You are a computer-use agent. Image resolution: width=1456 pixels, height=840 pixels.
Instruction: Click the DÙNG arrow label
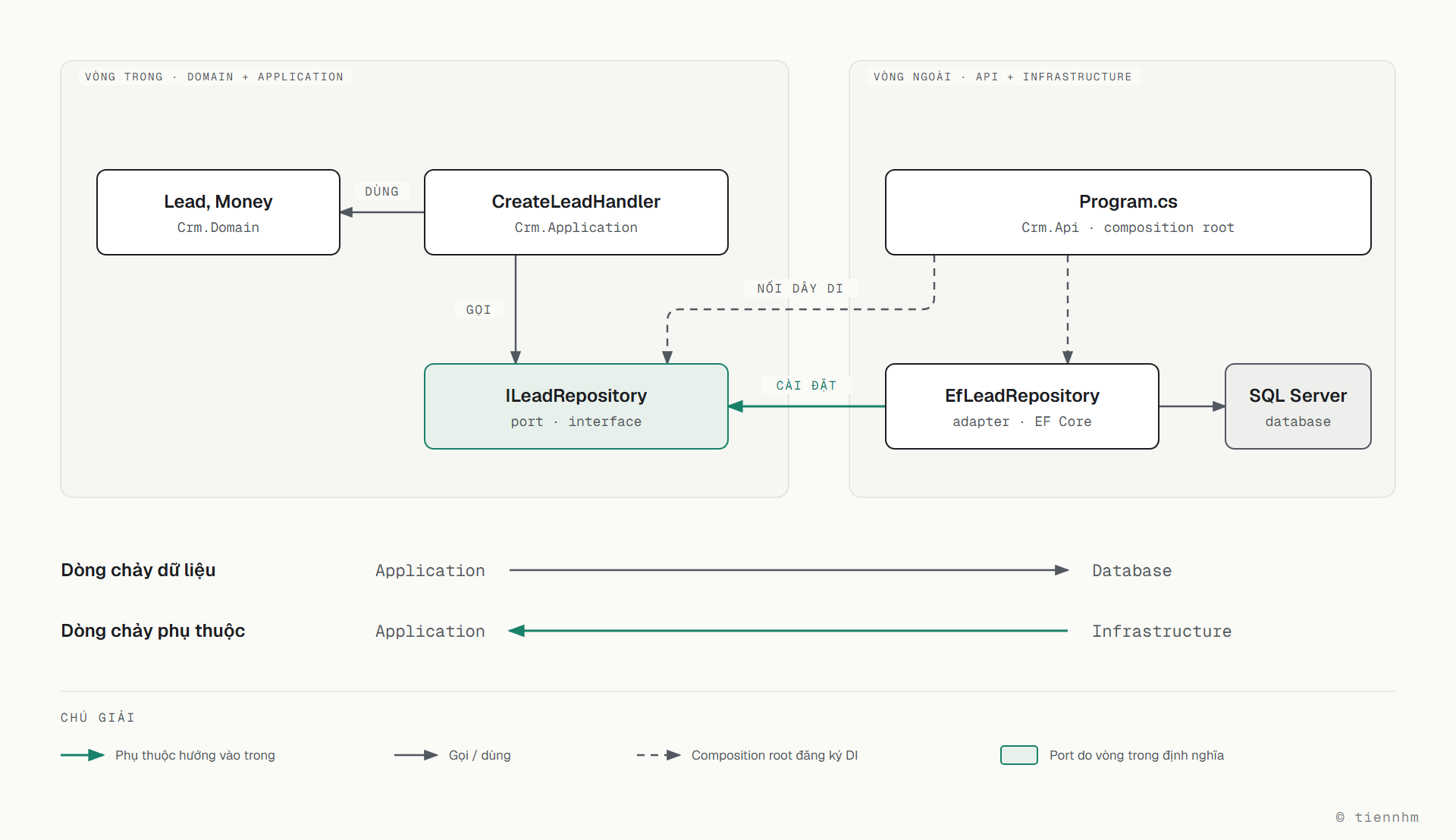pyautogui.click(x=381, y=191)
